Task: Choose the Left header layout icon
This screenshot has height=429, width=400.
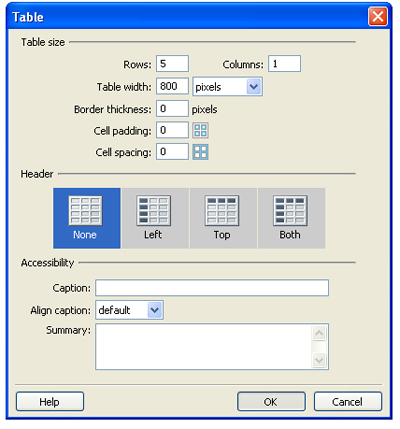Action: [153, 211]
